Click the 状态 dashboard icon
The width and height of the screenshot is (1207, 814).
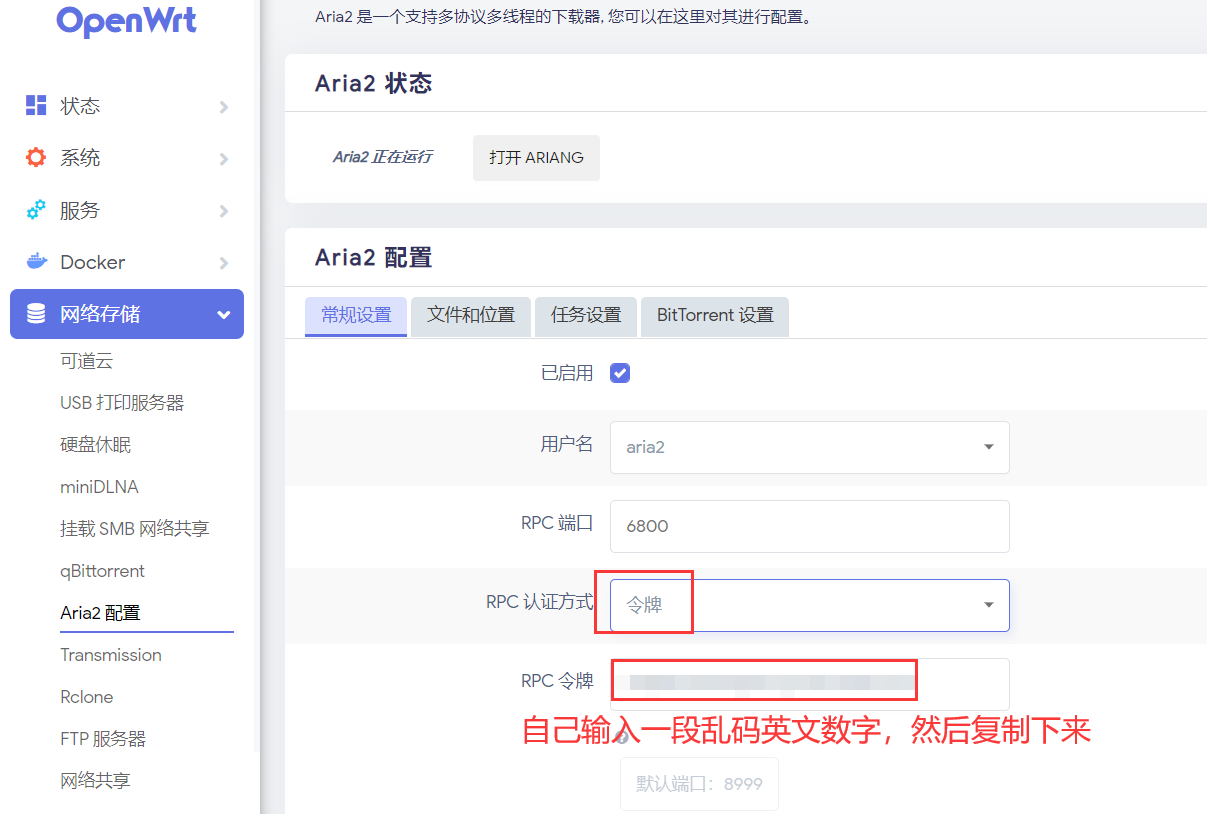(36, 105)
